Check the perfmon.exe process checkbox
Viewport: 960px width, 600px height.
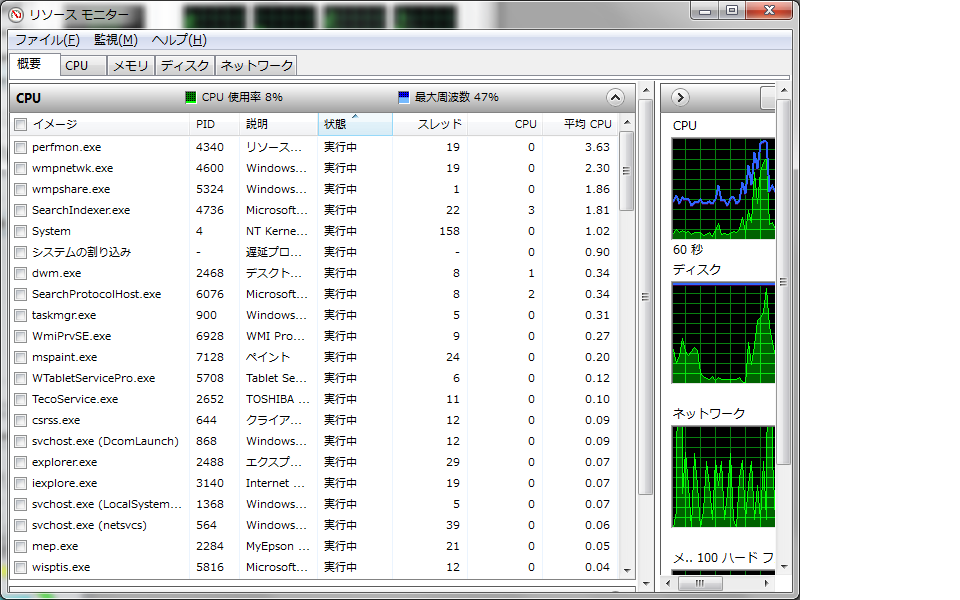pos(21,147)
